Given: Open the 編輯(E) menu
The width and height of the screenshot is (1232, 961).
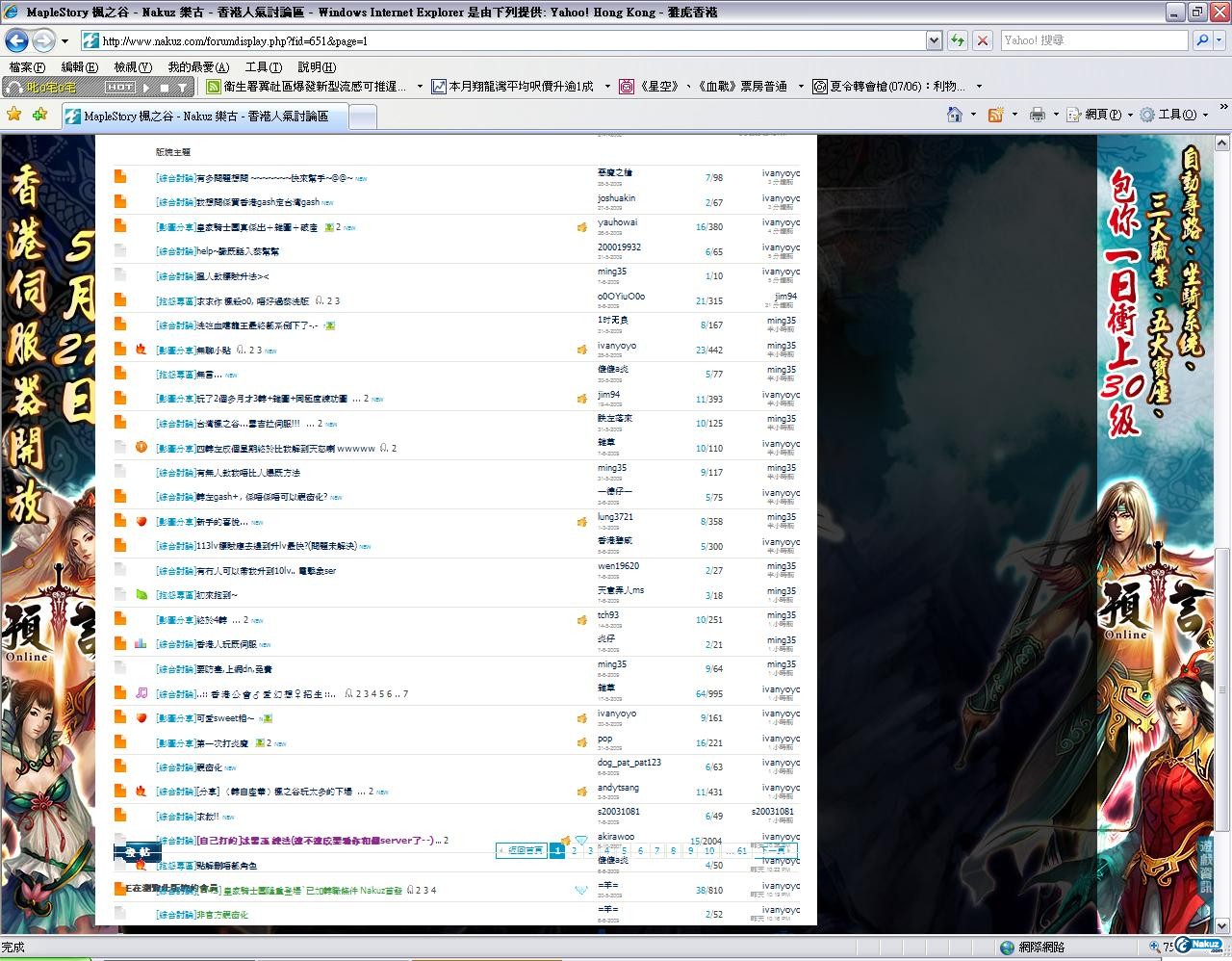Looking at the screenshot, I should pyautogui.click(x=79, y=66).
